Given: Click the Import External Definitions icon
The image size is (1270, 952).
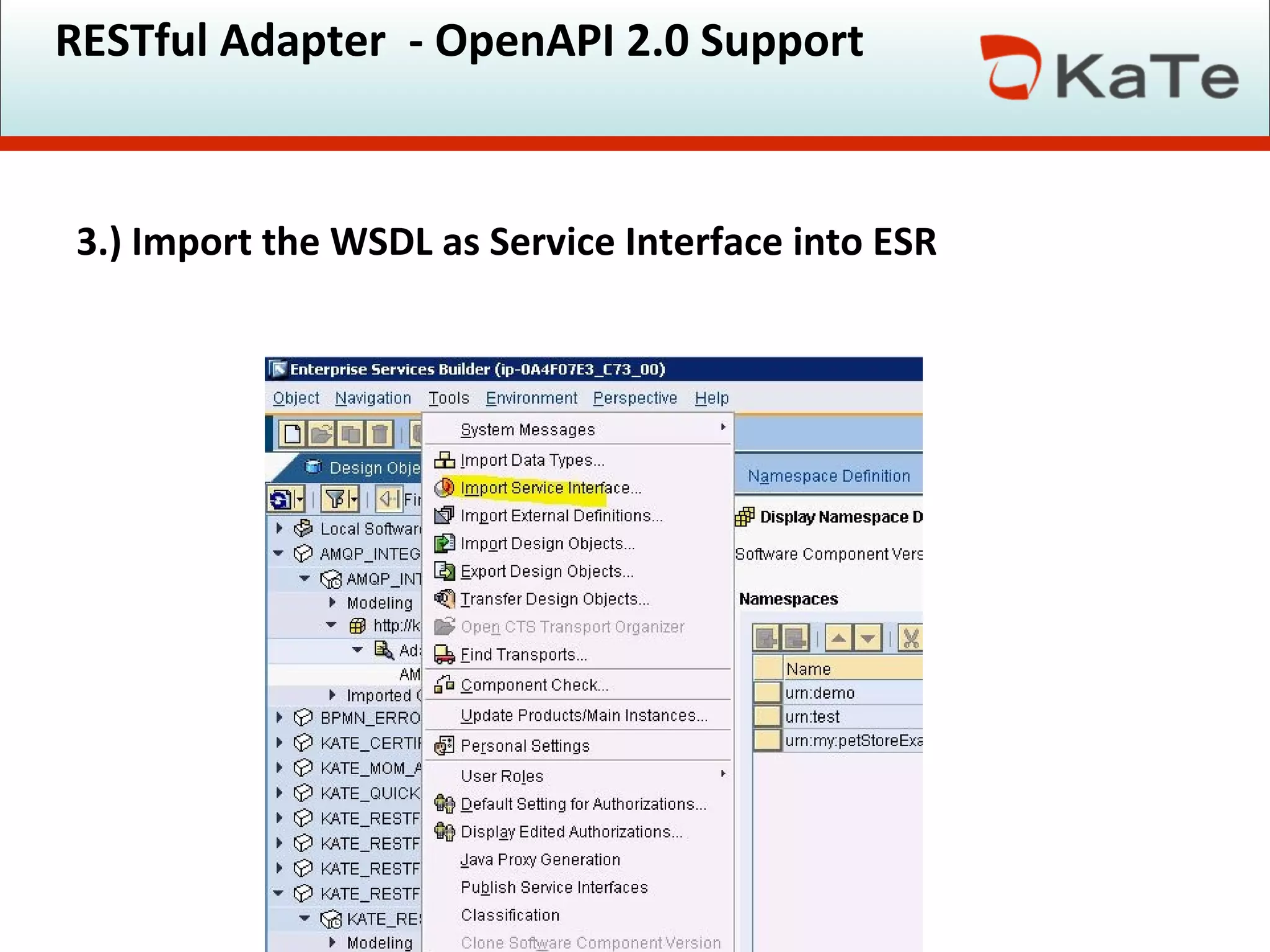Looking at the screenshot, I should coord(445,515).
